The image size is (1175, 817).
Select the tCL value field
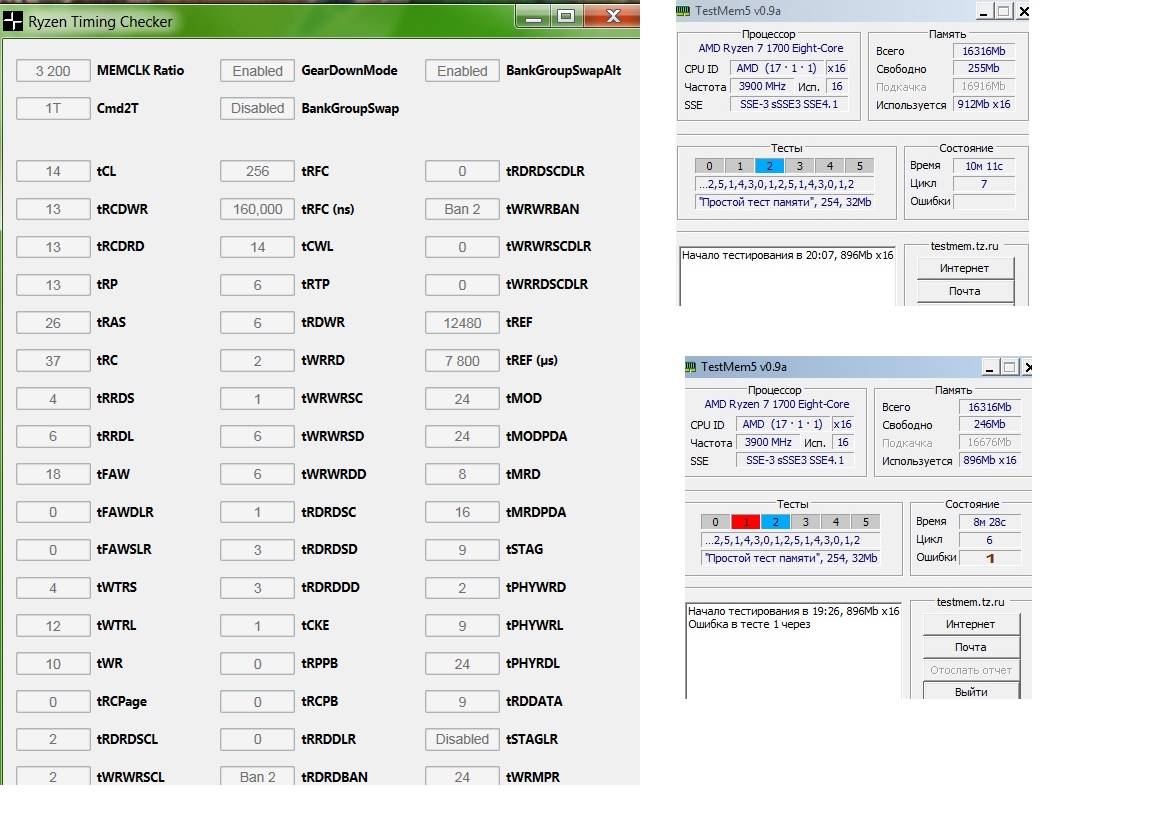coord(52,171)
